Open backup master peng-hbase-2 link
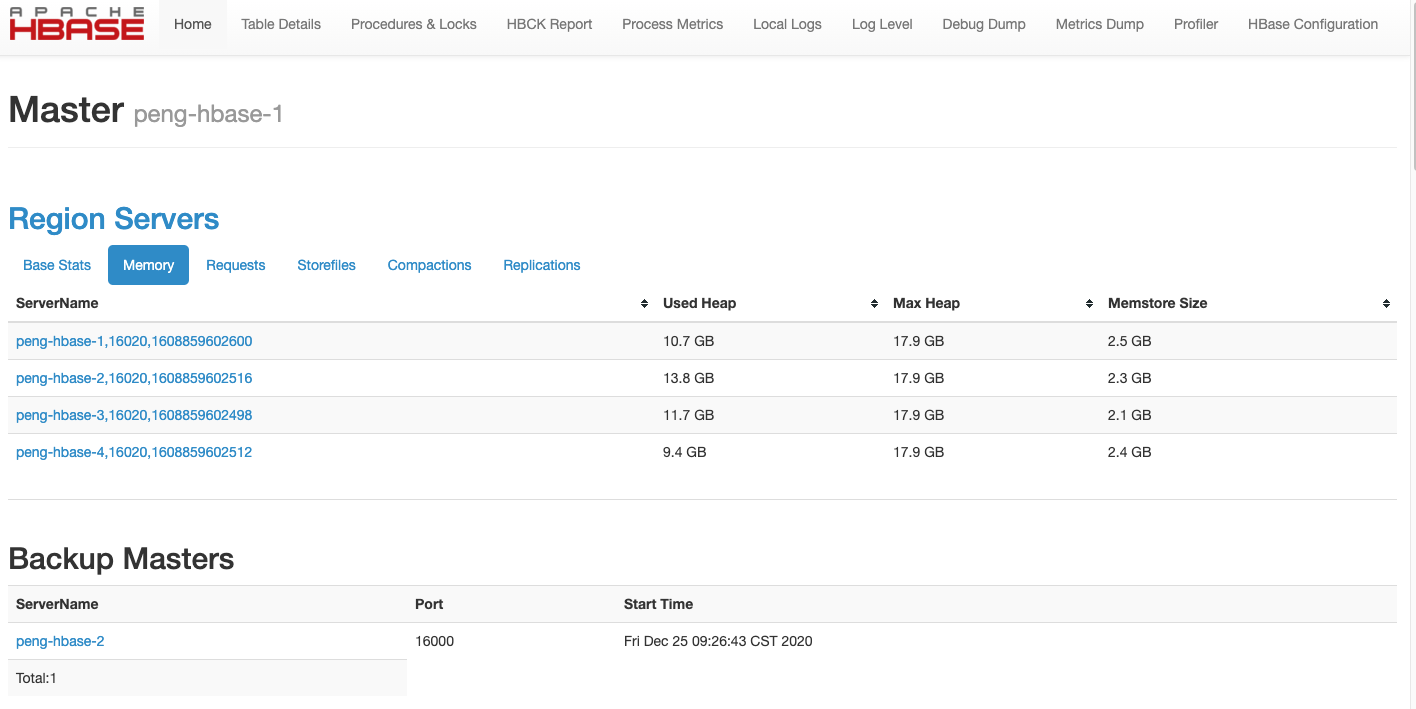Image resolution: width=1416 pixels, height=709 pixels. tap(60, 641)
